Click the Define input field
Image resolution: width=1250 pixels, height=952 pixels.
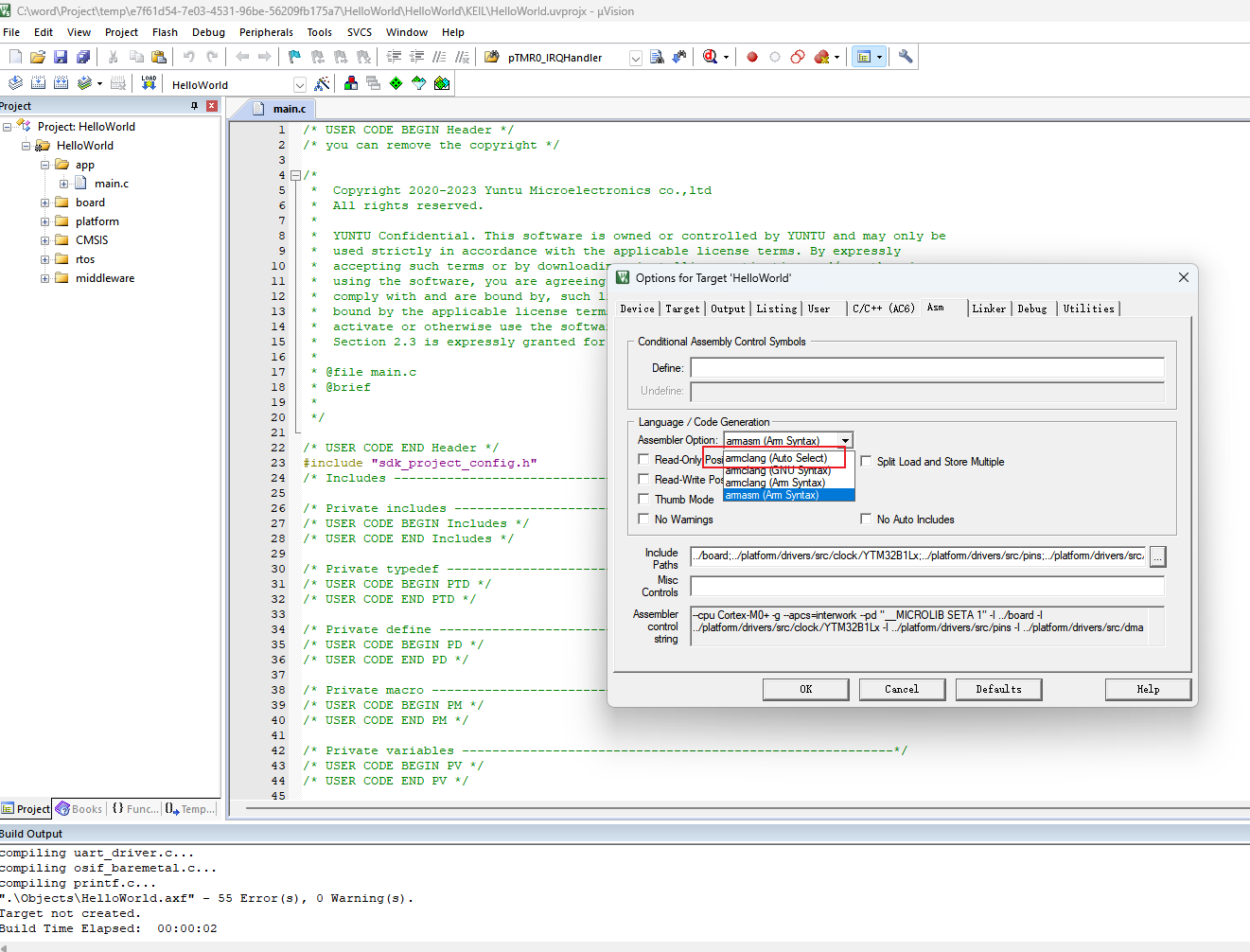[x=926, y=368]
